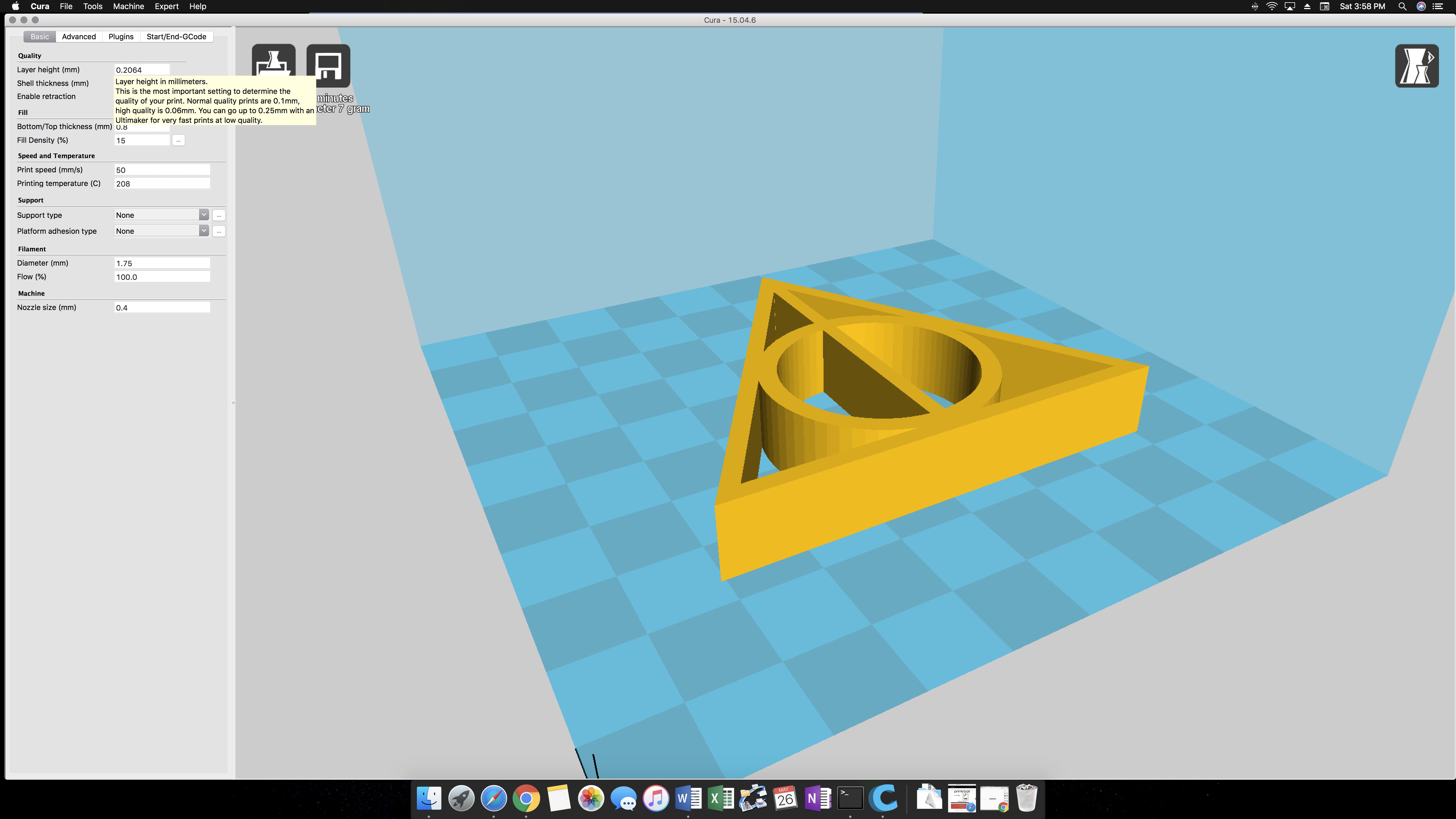Open extra settings next to Fill Density
Screen dimensions: 1456x819
(x=179, y=140)
